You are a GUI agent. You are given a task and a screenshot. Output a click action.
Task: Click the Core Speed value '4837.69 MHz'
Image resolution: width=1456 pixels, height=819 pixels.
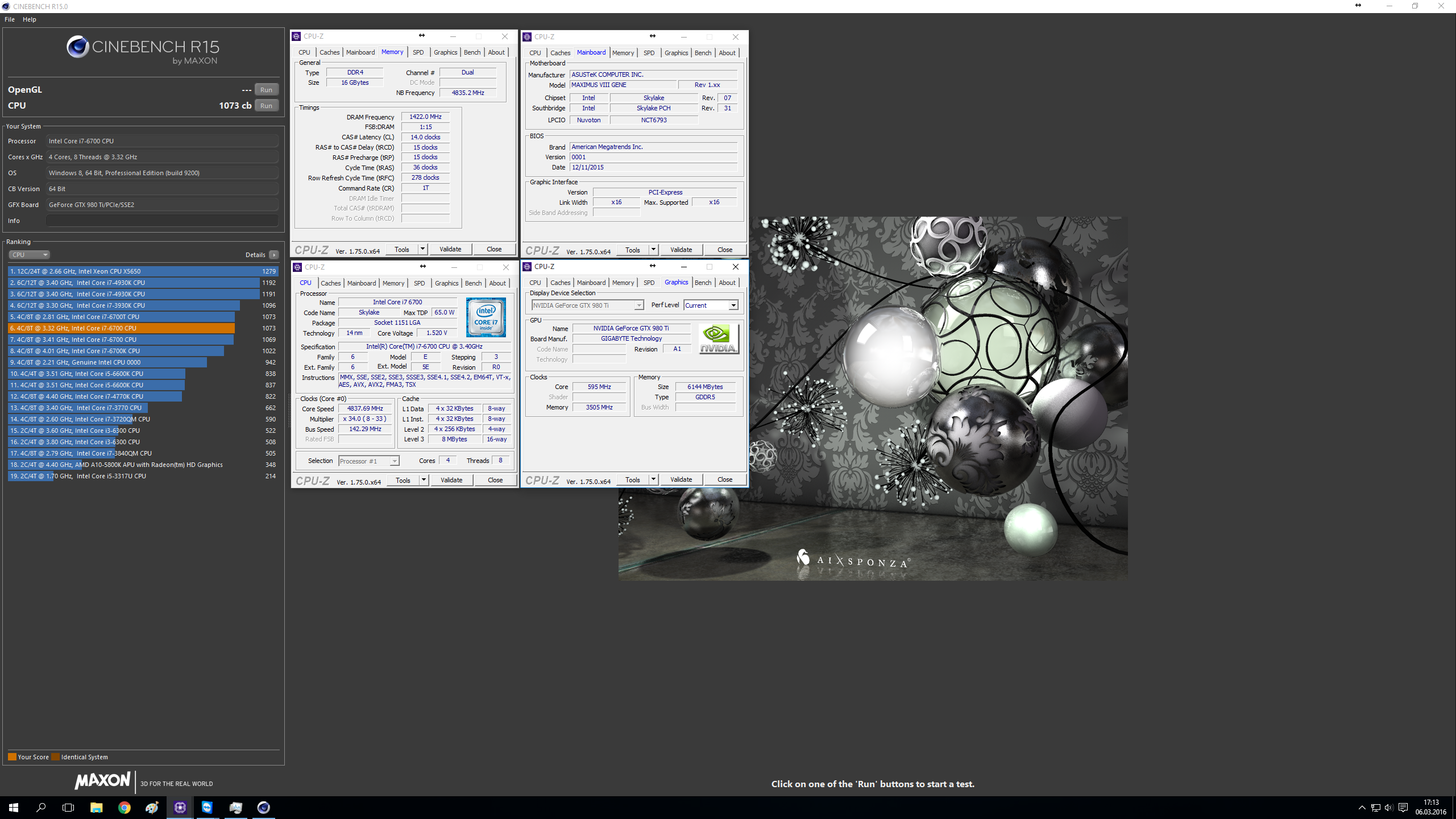click(365, 408)
